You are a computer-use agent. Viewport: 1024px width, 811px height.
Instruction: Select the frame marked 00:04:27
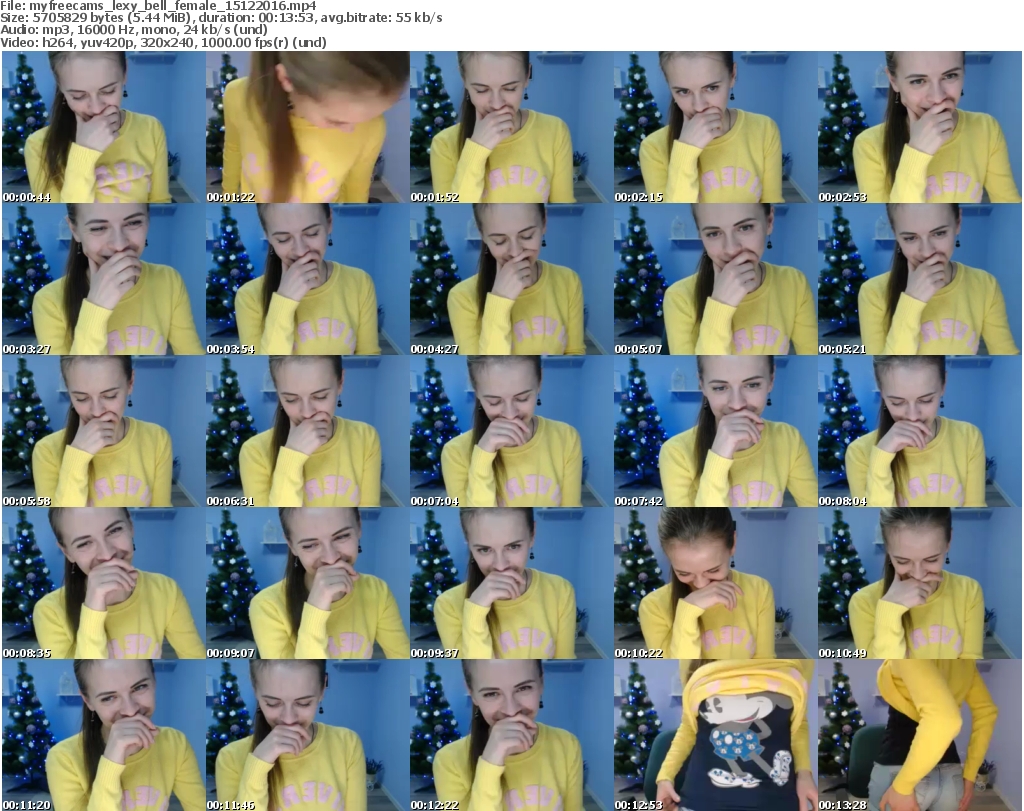(511, 279)
